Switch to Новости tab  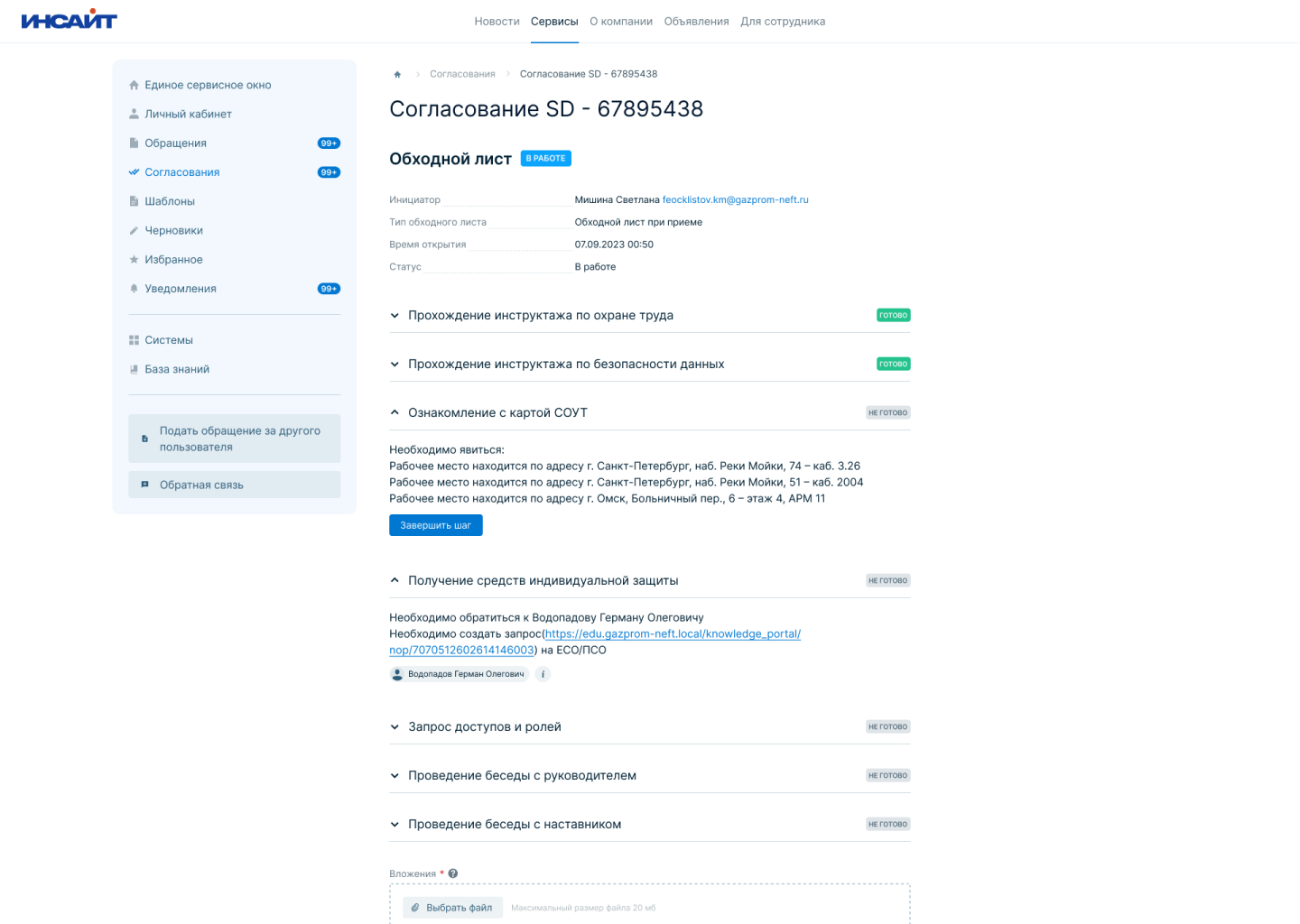pyautogui.click(x=497, y=22)
